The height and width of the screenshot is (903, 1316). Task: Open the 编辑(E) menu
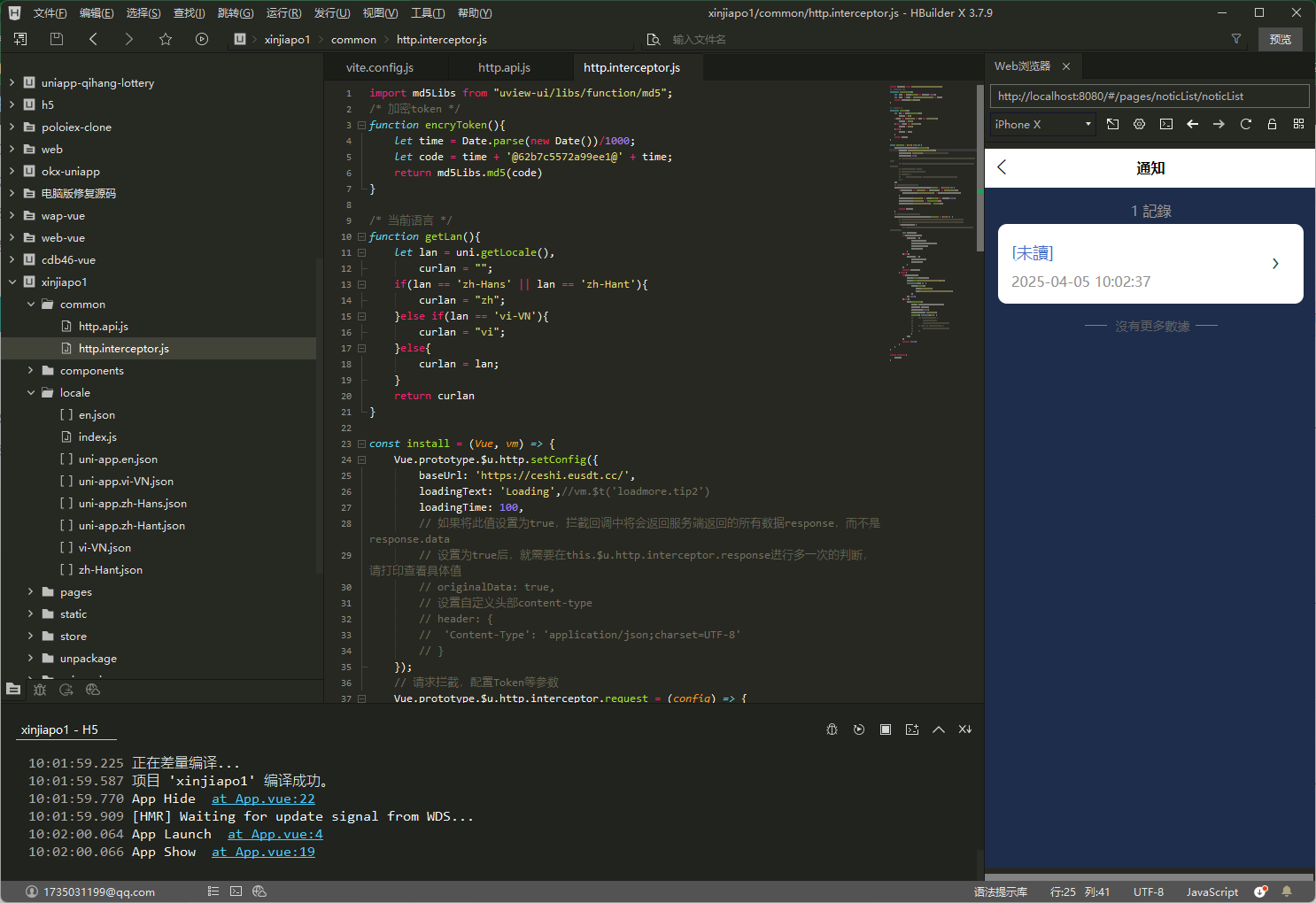click(x=97, y=12)
